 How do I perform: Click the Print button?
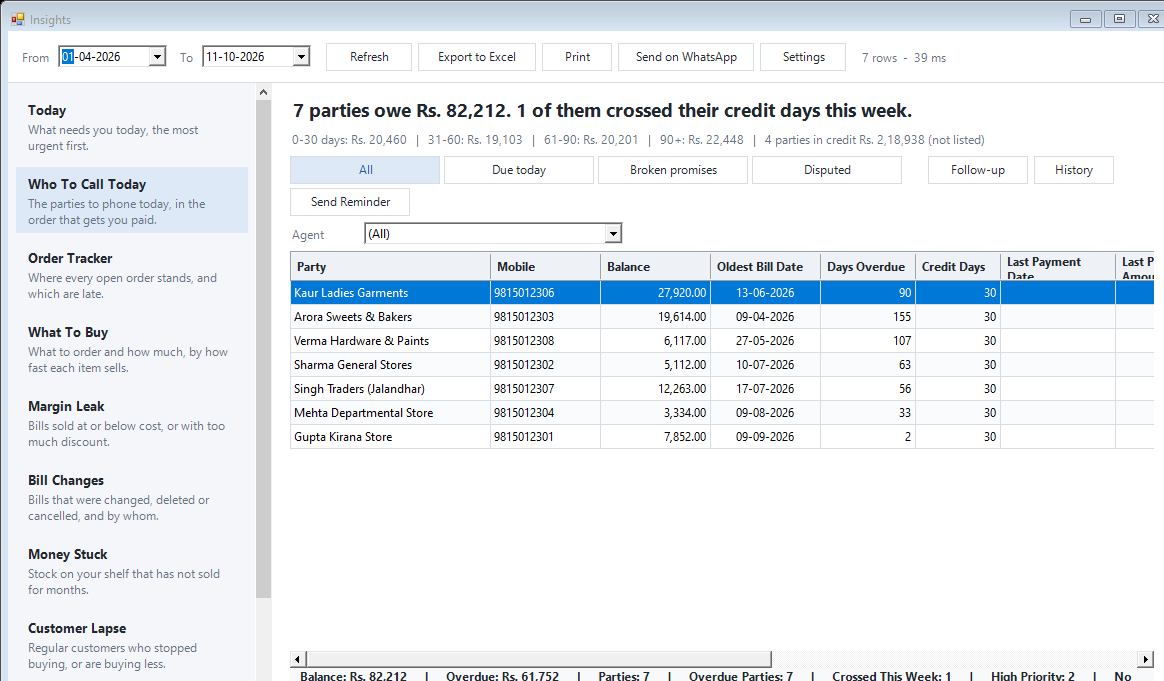point(577,57)
